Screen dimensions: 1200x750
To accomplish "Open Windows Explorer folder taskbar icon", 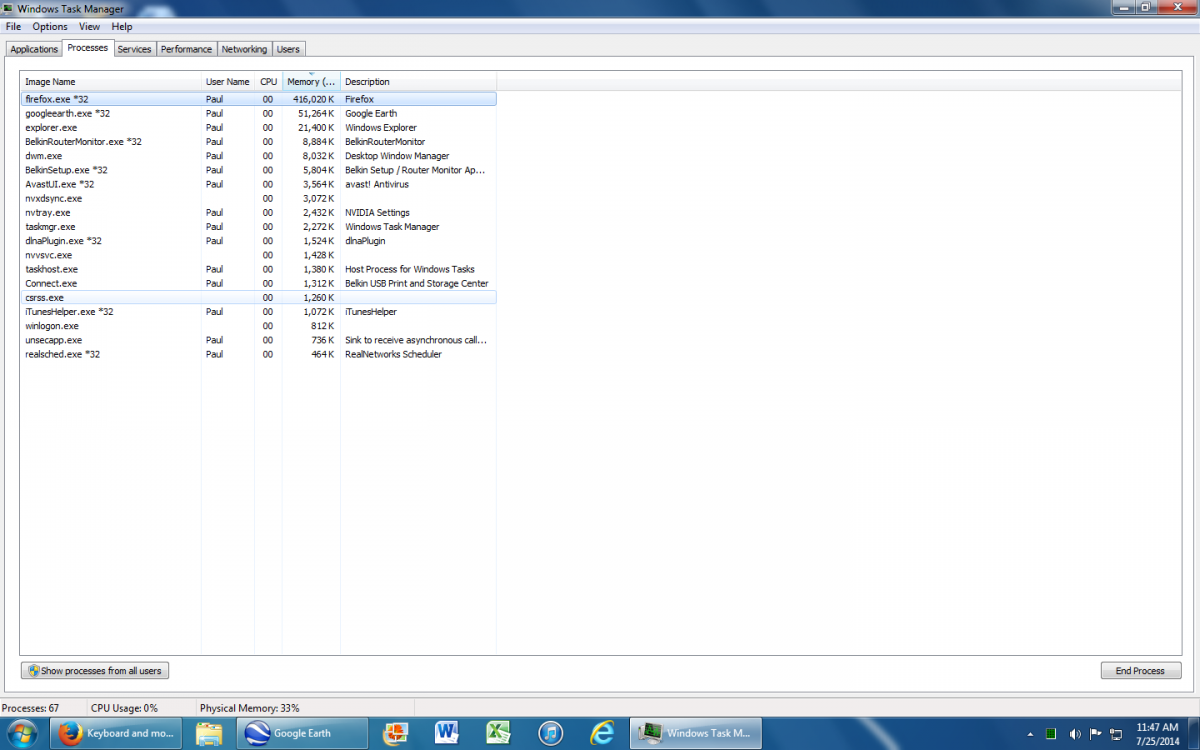I will click(208, 733).
